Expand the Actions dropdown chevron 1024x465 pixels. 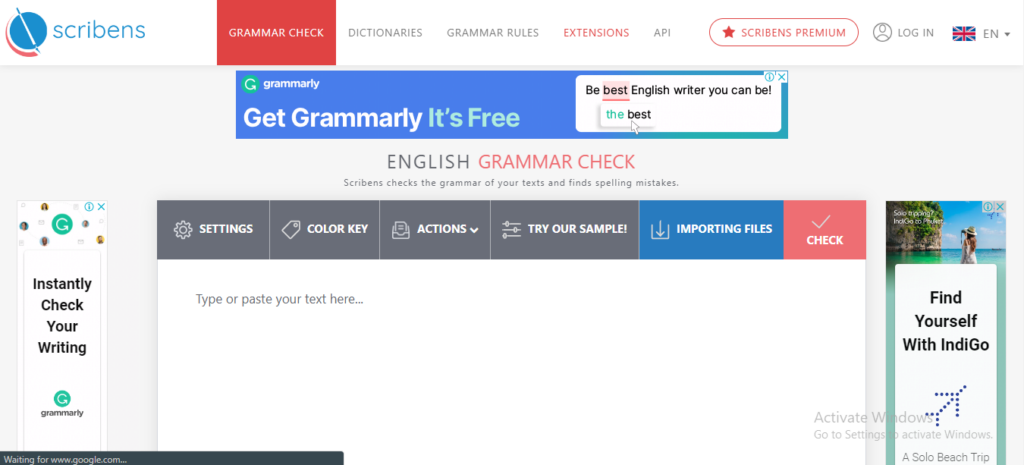[x=474, y=230]
